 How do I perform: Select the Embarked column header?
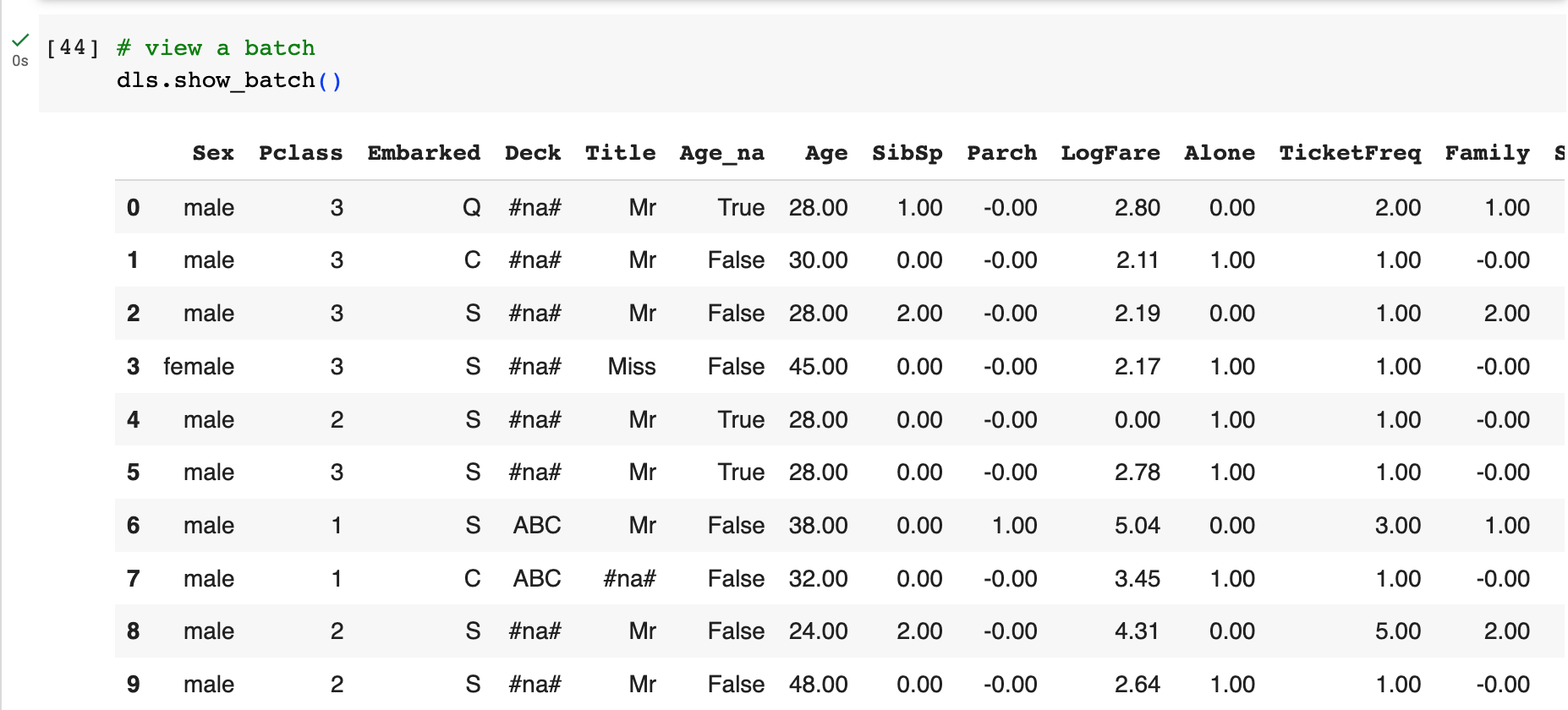[x=424, y=153]
